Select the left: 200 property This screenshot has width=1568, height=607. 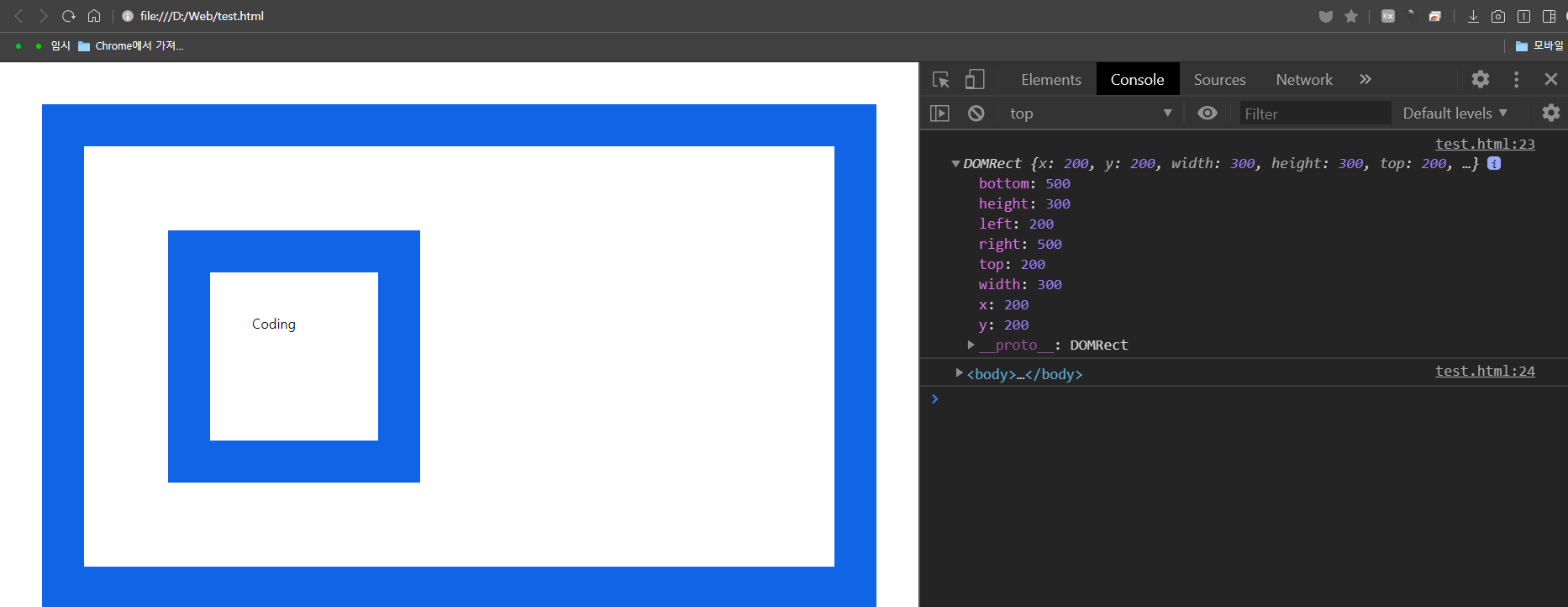(1016, 224)
